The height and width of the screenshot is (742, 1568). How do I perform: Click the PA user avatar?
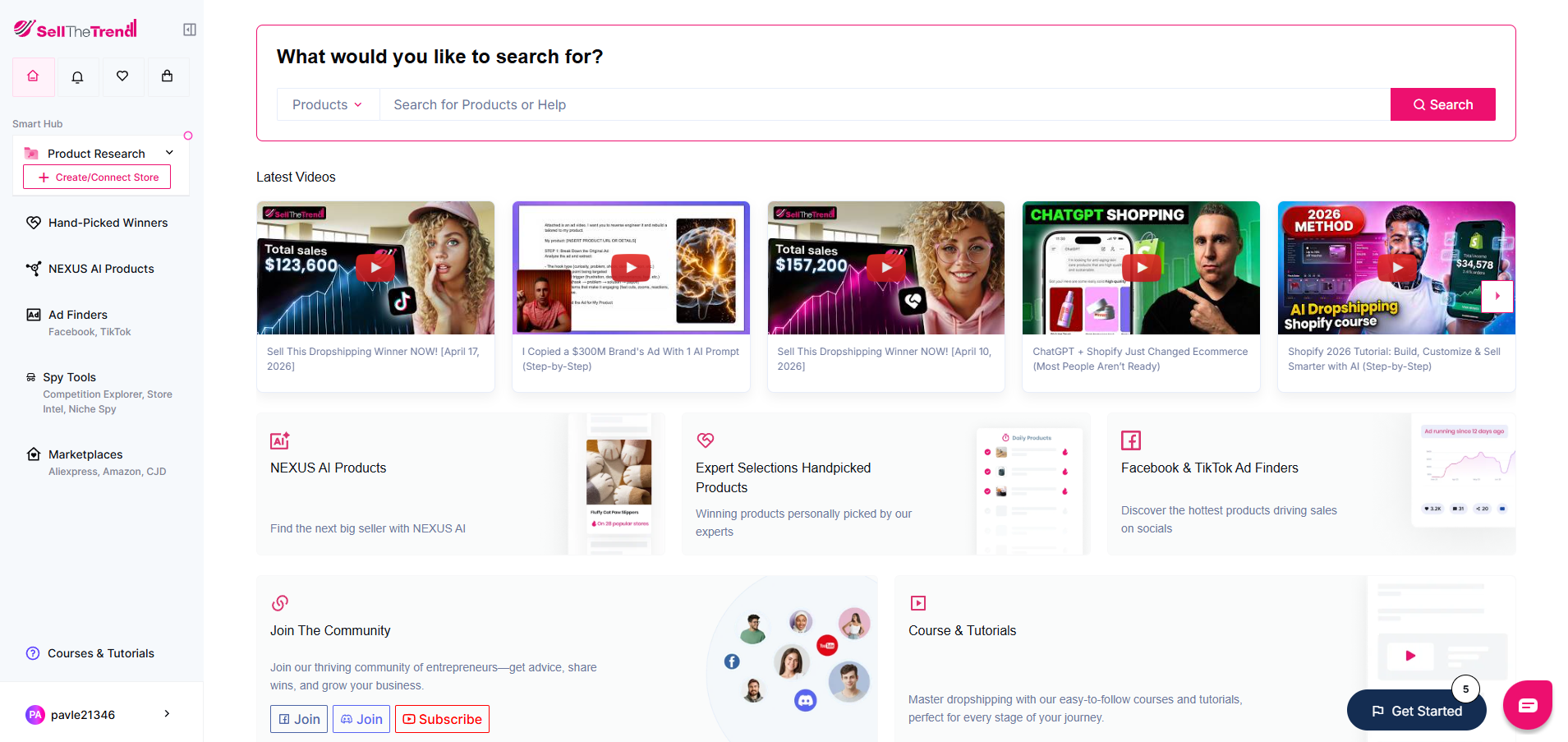[x=34, y=715]
